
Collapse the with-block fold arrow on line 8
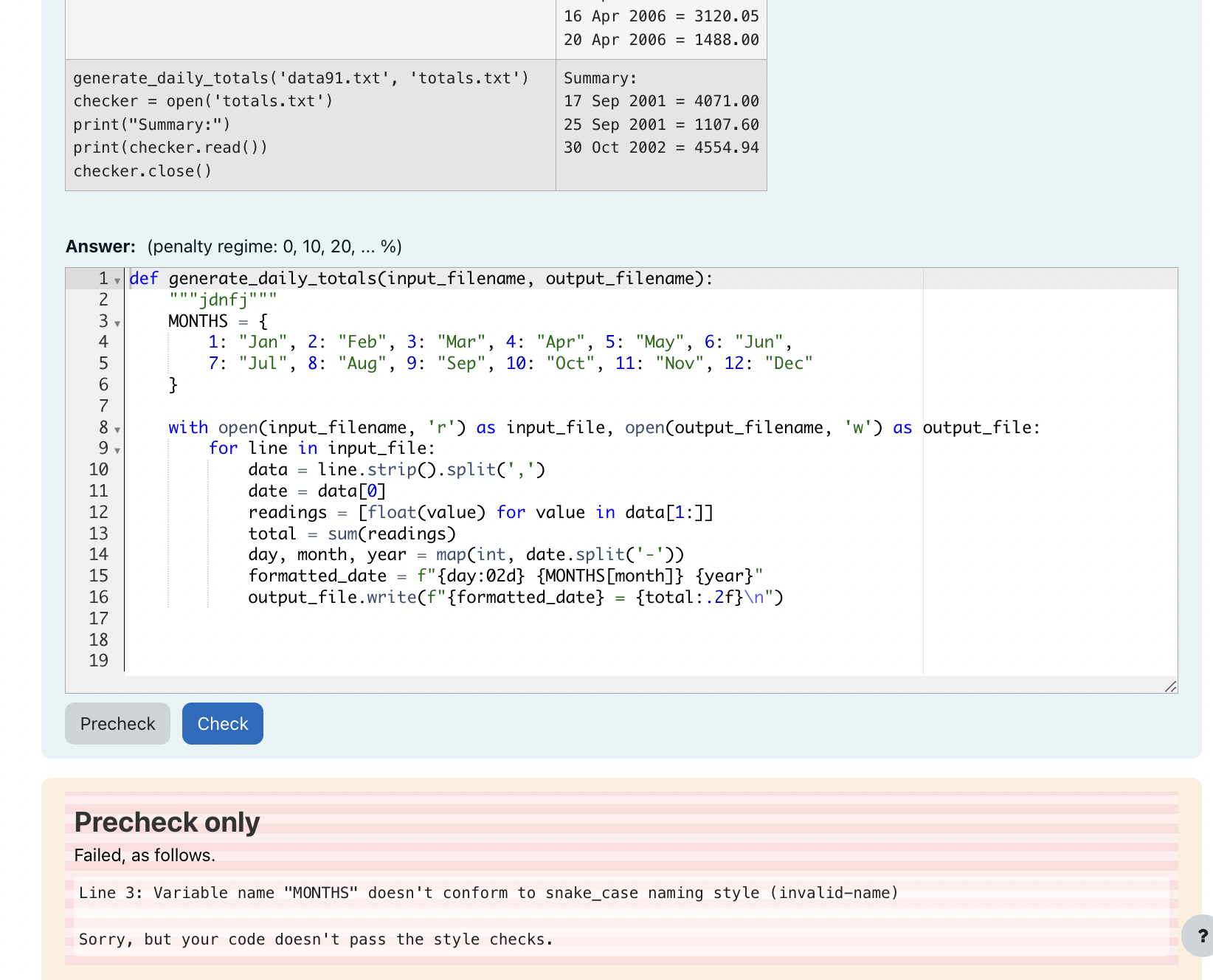[x=117, y=429]
